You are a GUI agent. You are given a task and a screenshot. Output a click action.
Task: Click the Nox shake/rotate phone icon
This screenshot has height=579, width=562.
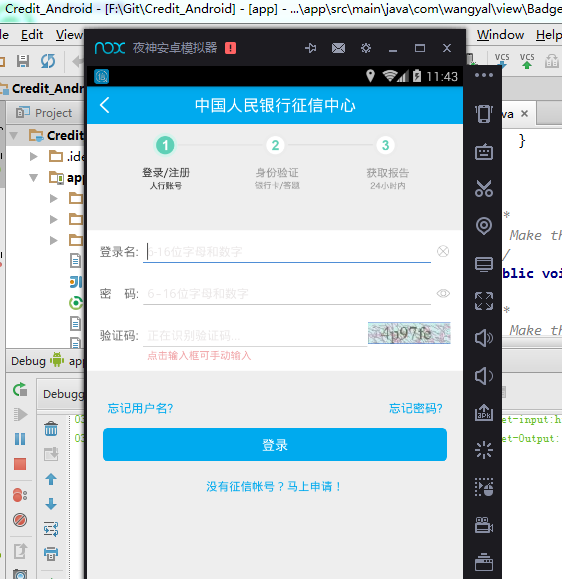coord(484,113)
